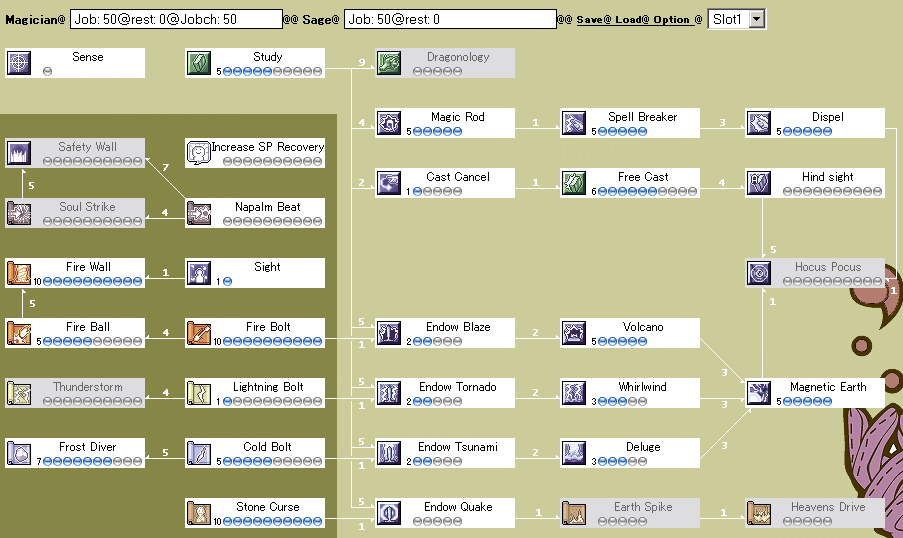Click the Load link
This screenshot has height=538, width=903.
click(x=629, y=20)
